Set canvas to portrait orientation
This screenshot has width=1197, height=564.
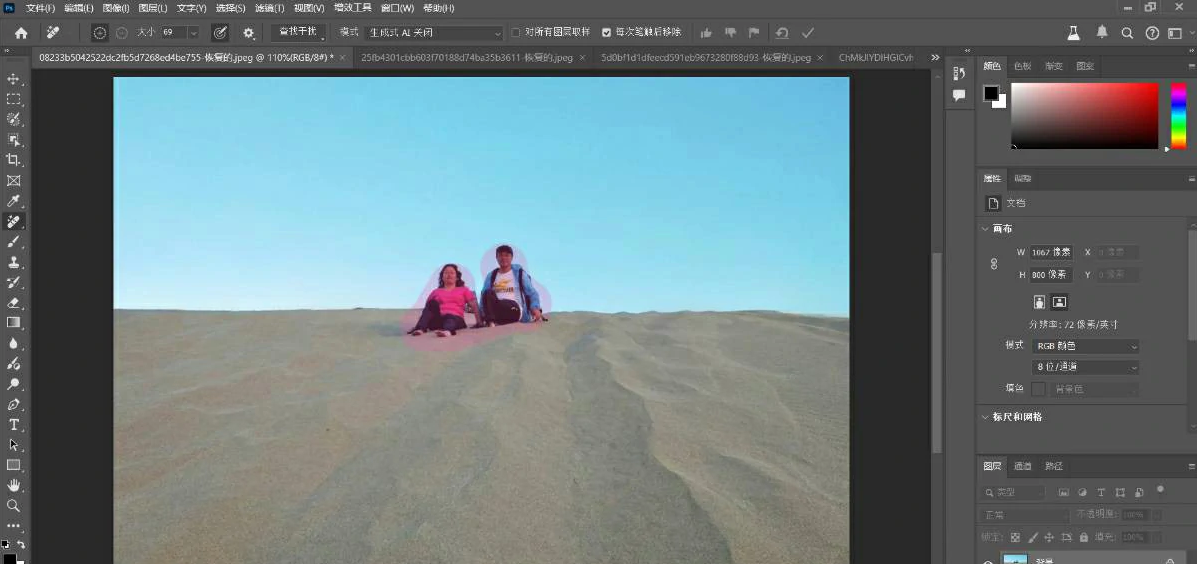point(1040,301)
